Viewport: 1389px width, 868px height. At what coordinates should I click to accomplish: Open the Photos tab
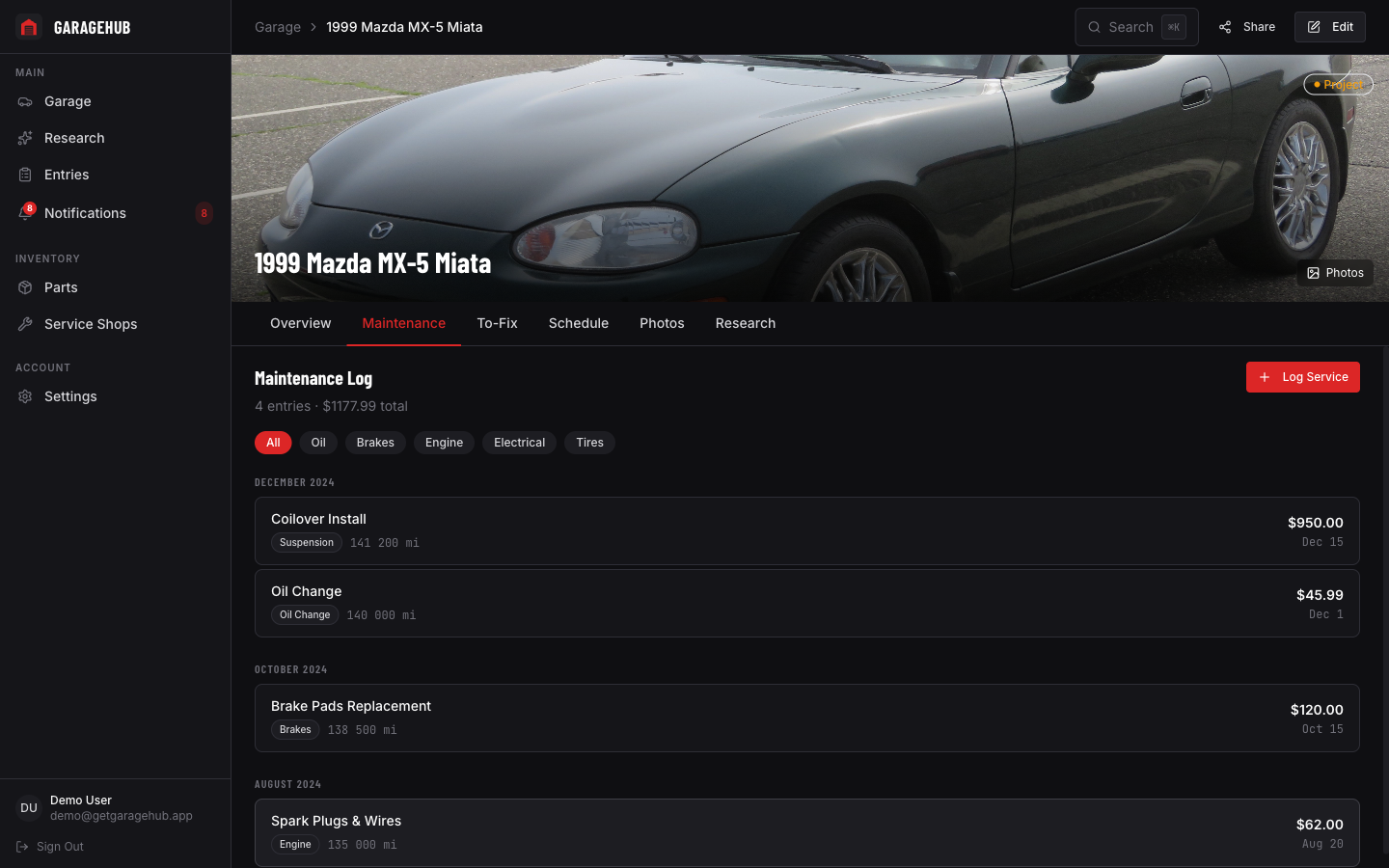(x=662, y=323)
